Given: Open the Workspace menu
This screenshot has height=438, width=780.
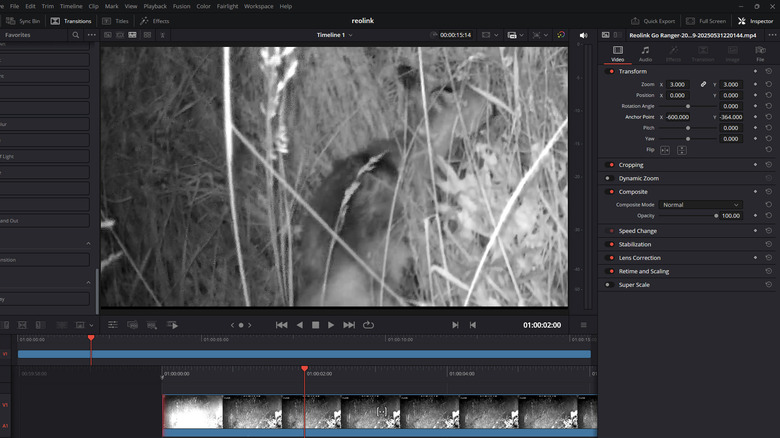Looking at the screenshot, I should click(259, 6).
